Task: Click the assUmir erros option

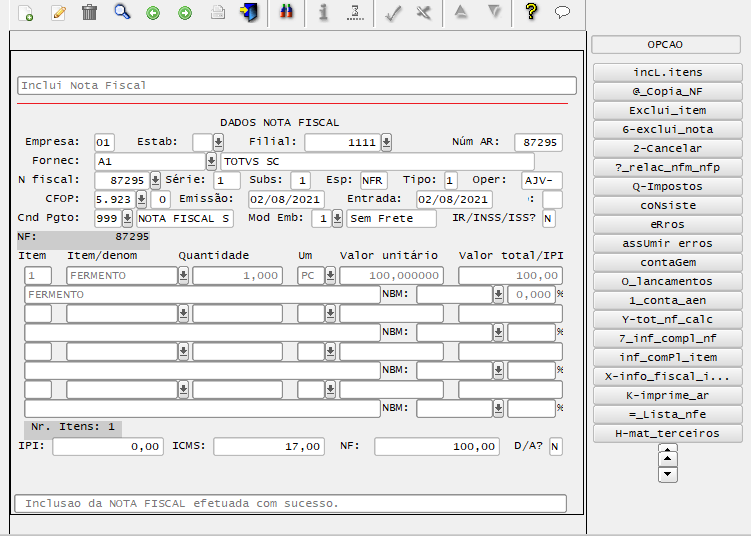Action: 668,243
